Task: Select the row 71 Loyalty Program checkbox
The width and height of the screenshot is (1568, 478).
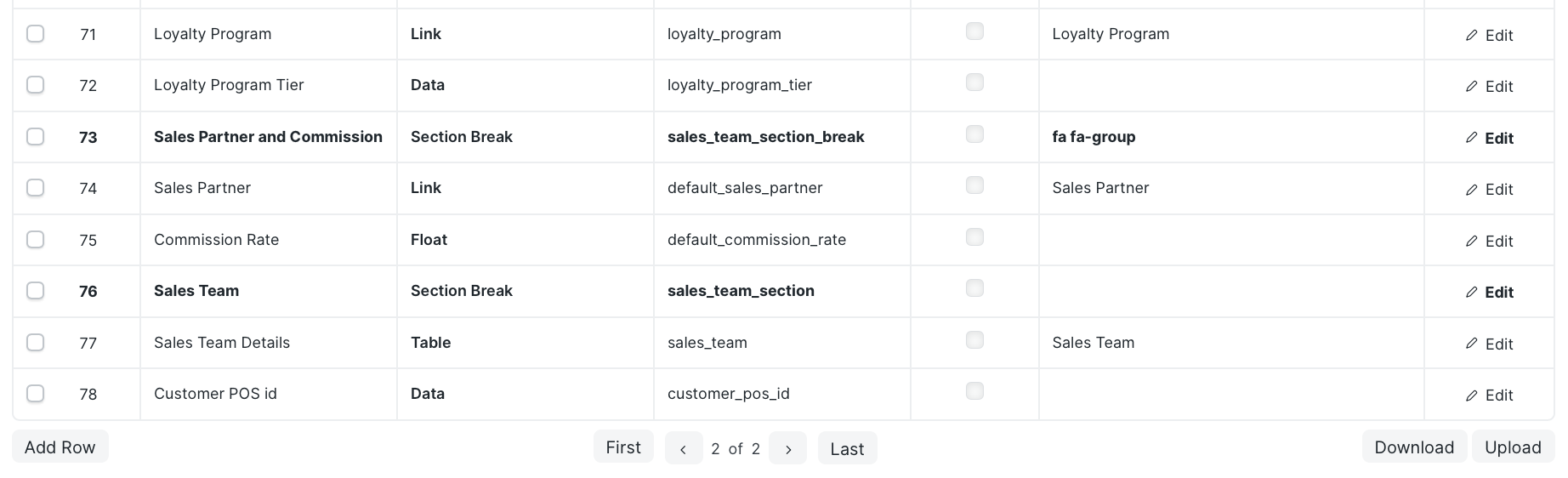Action: pyautogui.click(x=35, y=33)
